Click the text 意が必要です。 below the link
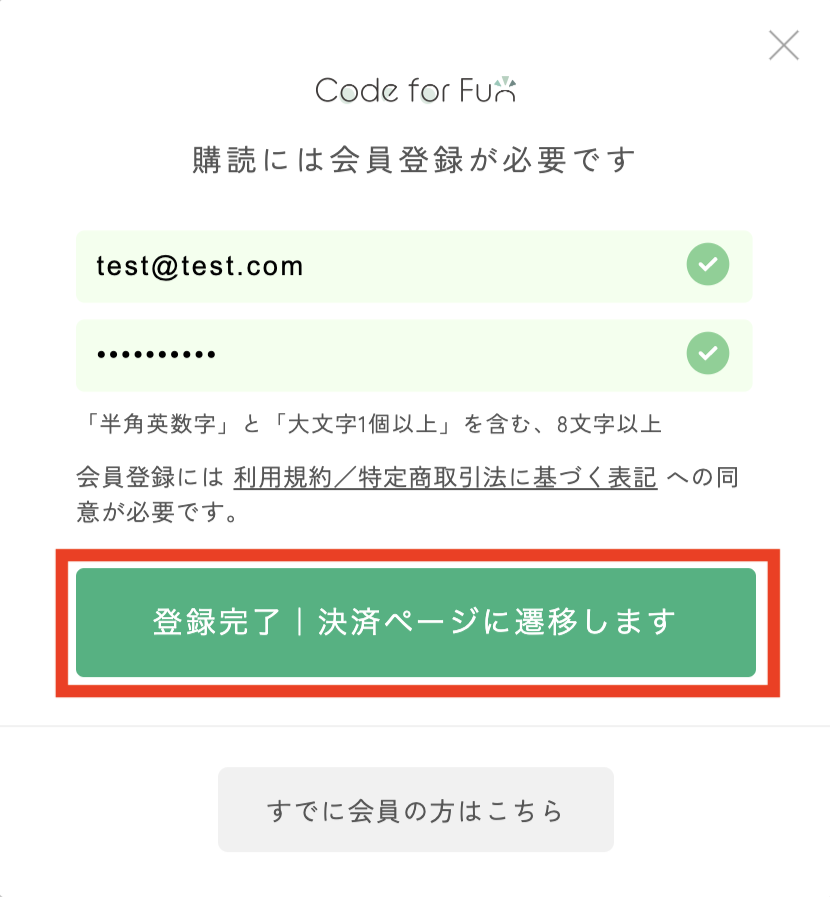The height and width of the screenshot is (897, 830). (157, 512)
